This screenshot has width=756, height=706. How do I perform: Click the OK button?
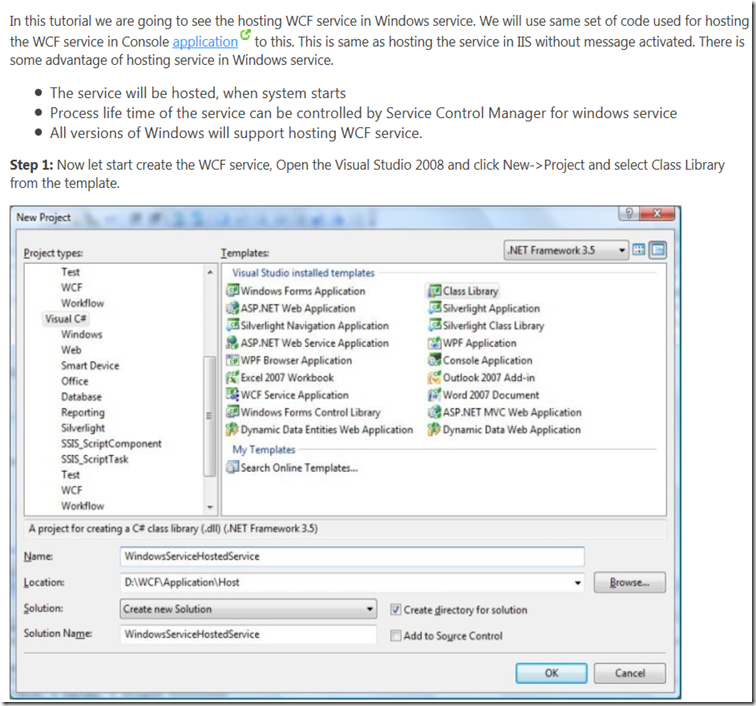click(x=552, y=673)
